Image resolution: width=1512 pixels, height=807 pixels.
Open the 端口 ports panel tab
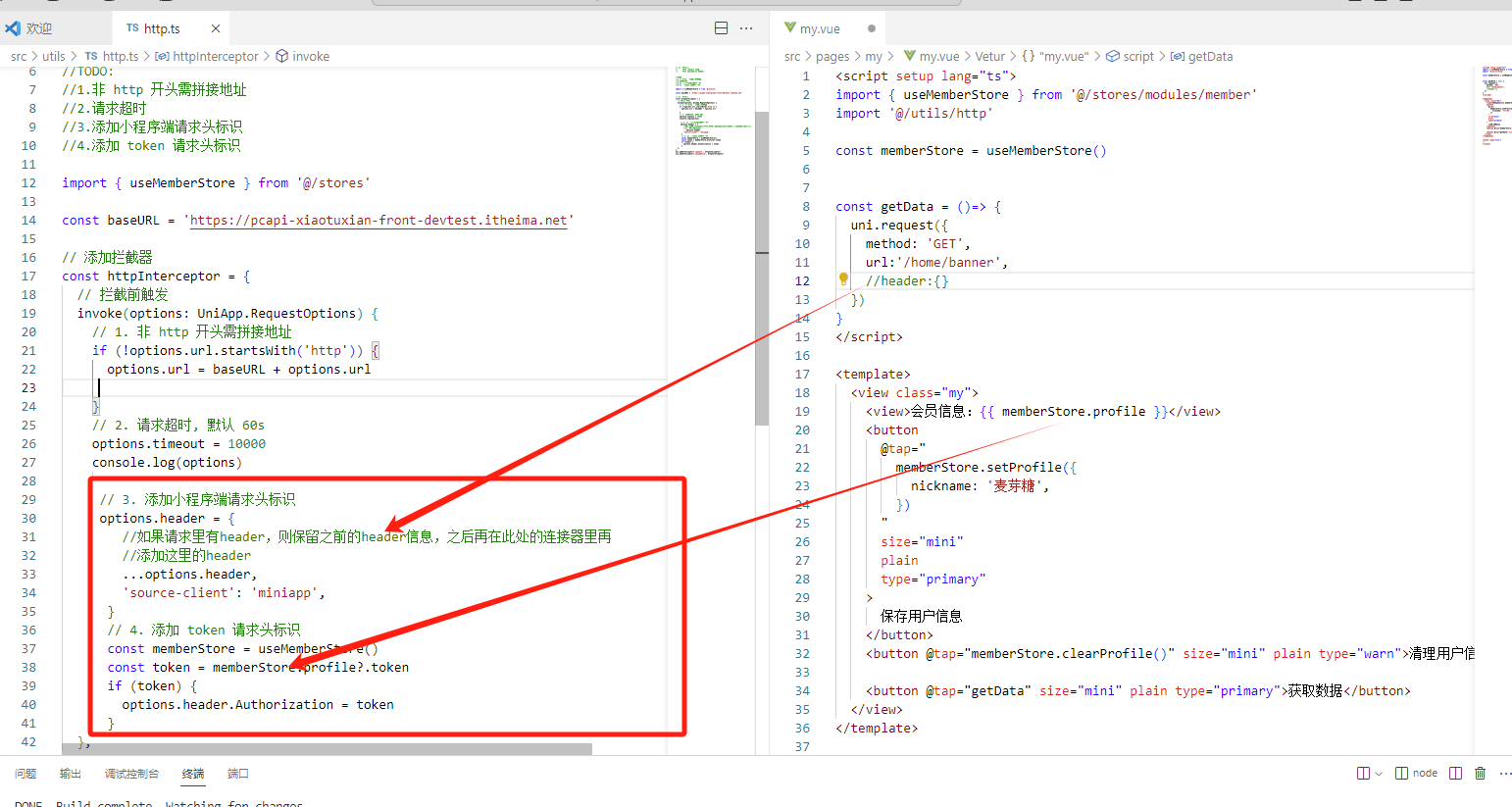click(x=238, y=774)
